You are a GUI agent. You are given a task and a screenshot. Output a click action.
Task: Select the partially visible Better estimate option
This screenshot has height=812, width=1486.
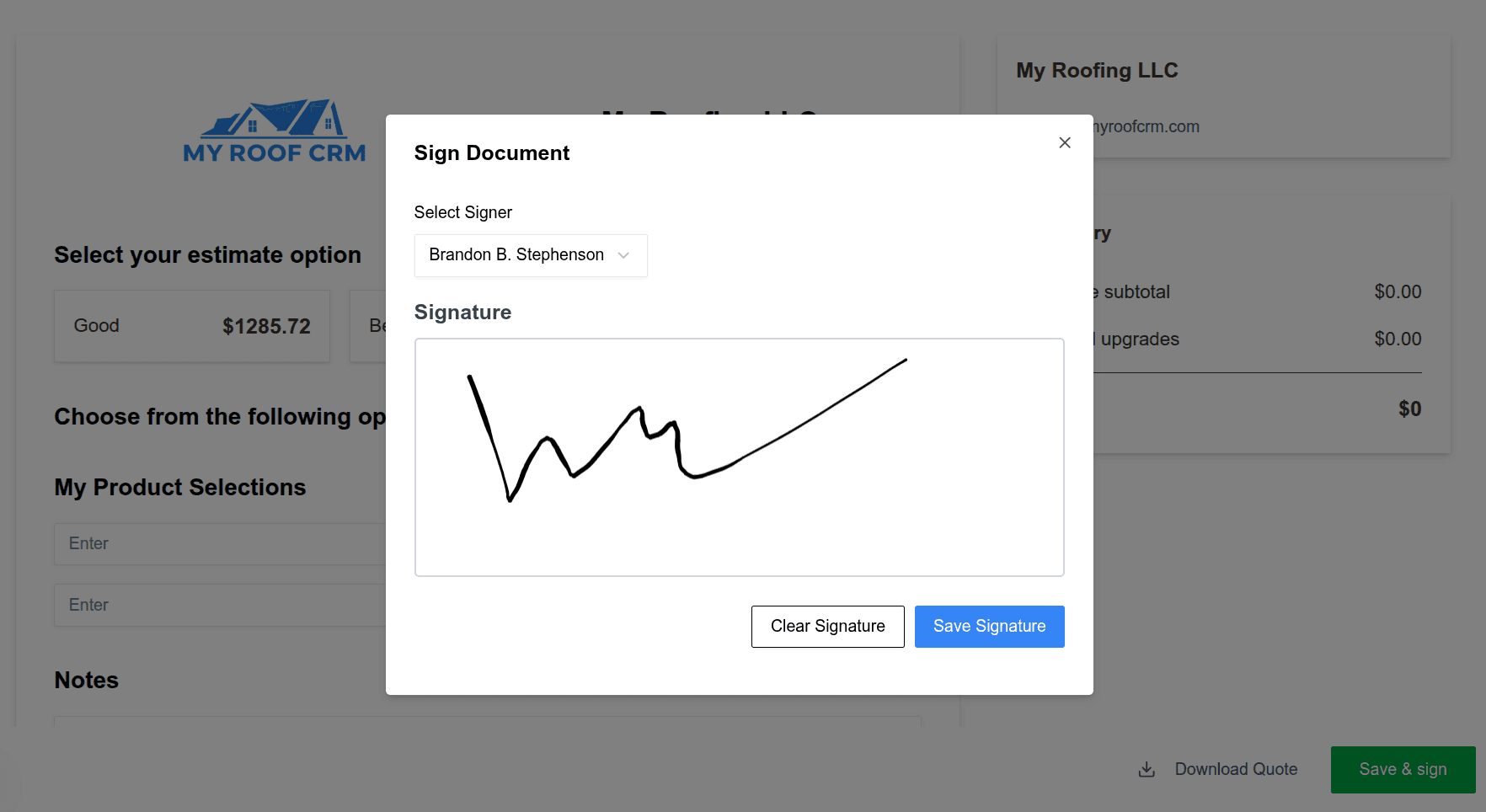(x=367, y=326)
